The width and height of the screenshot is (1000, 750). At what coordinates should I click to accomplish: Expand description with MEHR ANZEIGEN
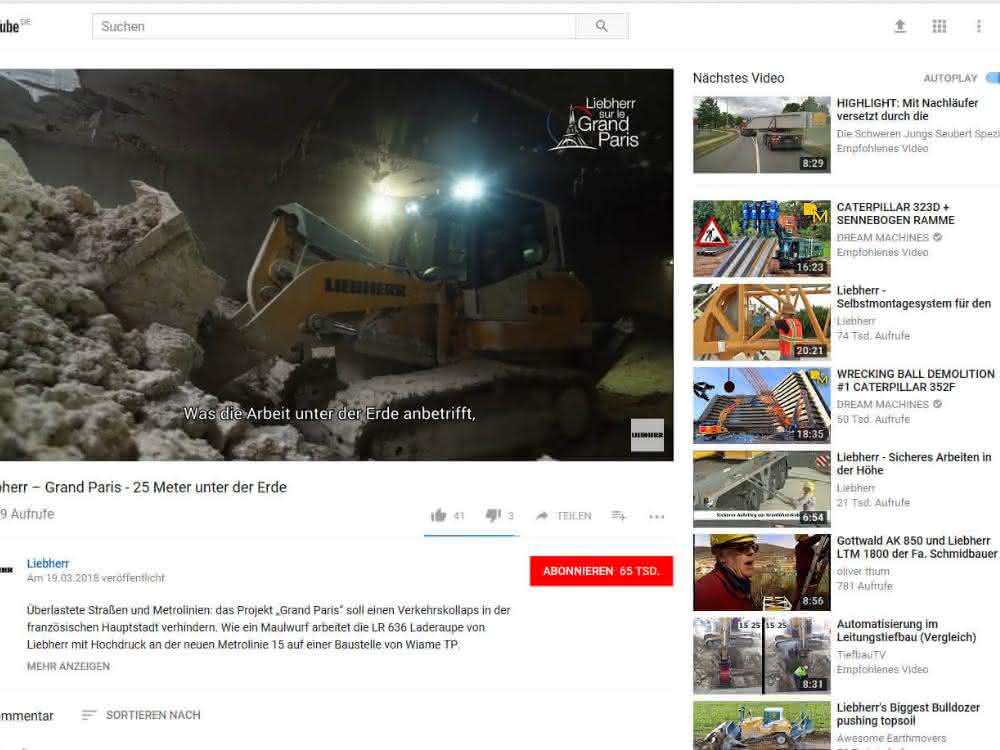tap(68, 666)
